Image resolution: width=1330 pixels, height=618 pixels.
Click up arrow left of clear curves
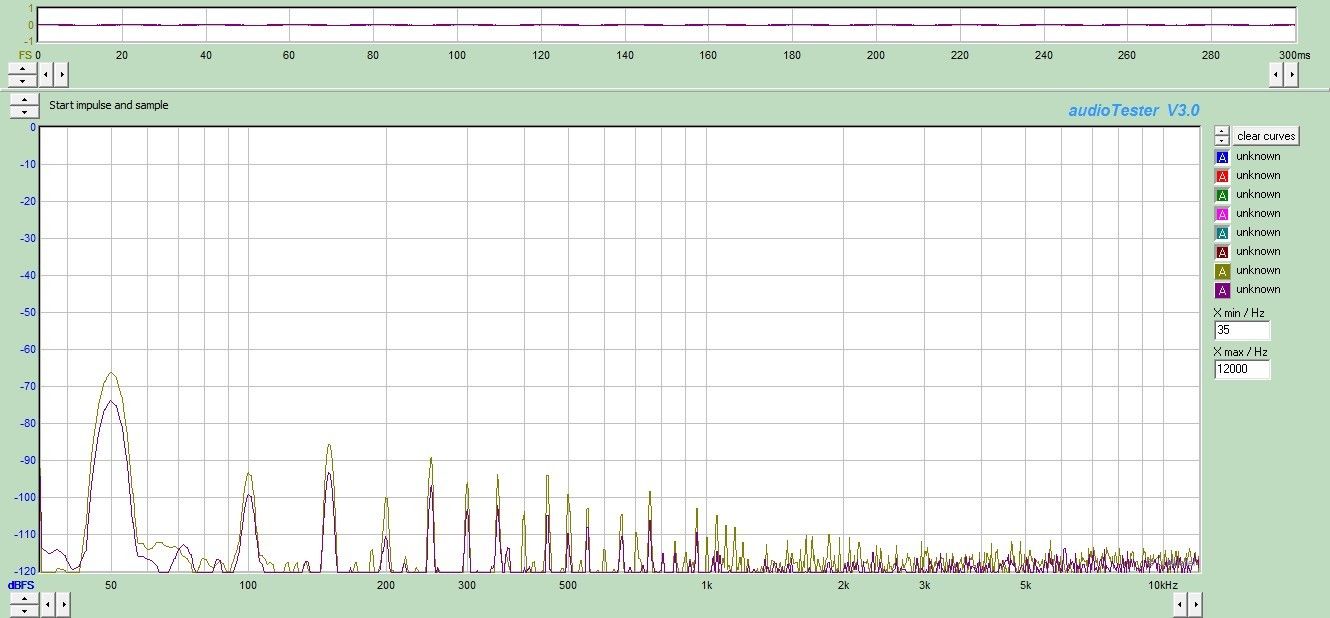pyautogui.click(x=1221, y=131)
